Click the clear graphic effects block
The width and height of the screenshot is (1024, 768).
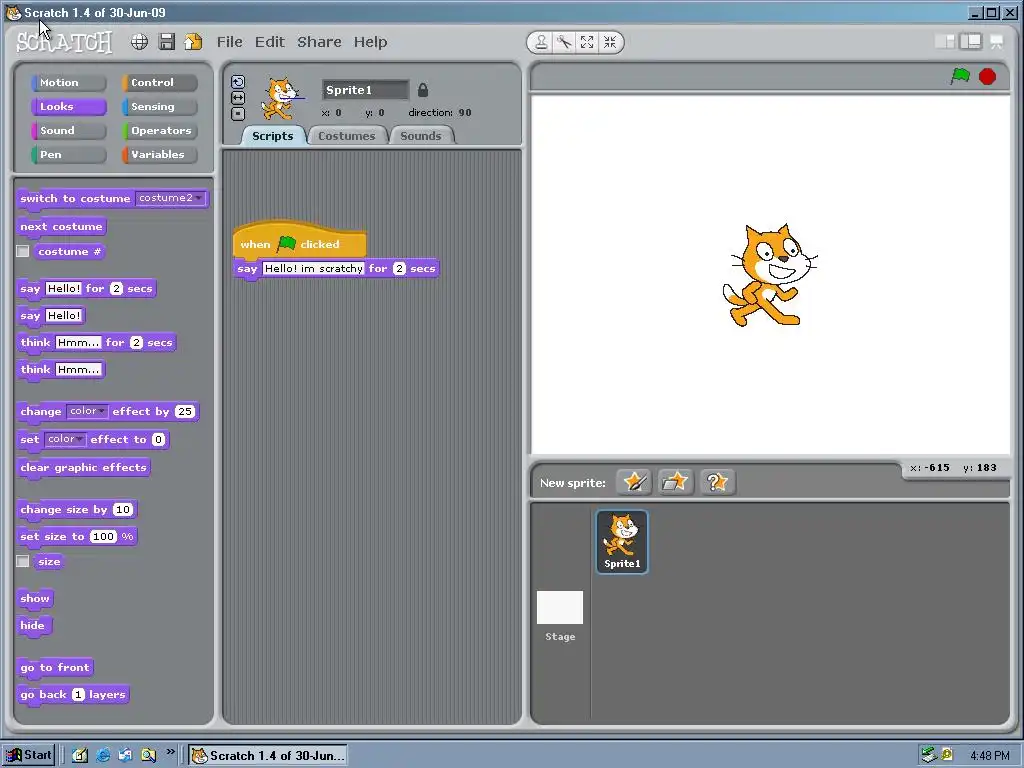tap(84, 468)
